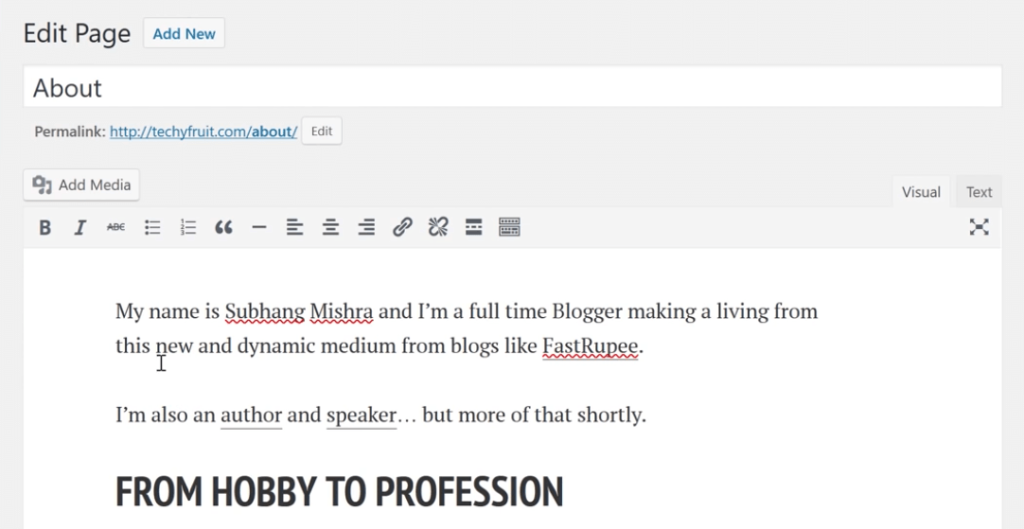Click the underlined word speaker
Viewport: 1024px width, 529px height.
click(x=361, y=416)
